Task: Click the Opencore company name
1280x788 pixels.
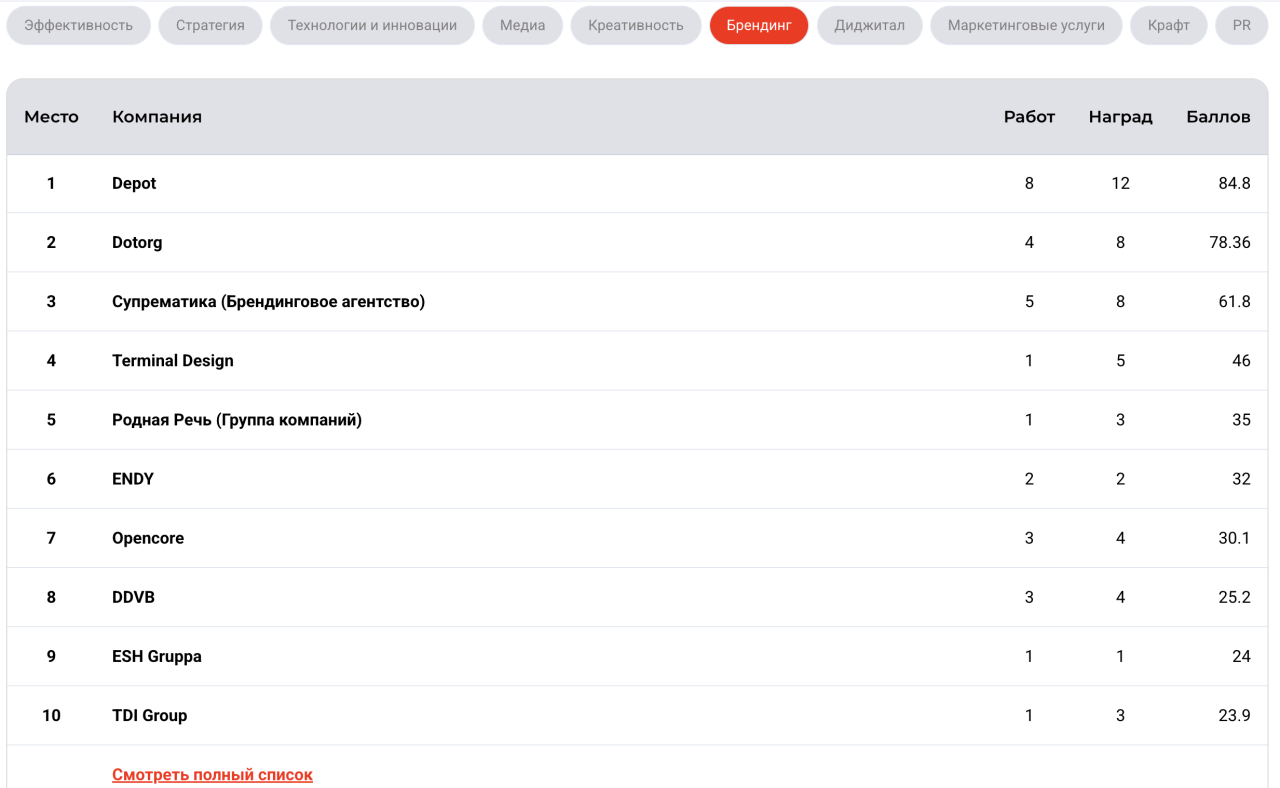Action: [x=148, y=538]
